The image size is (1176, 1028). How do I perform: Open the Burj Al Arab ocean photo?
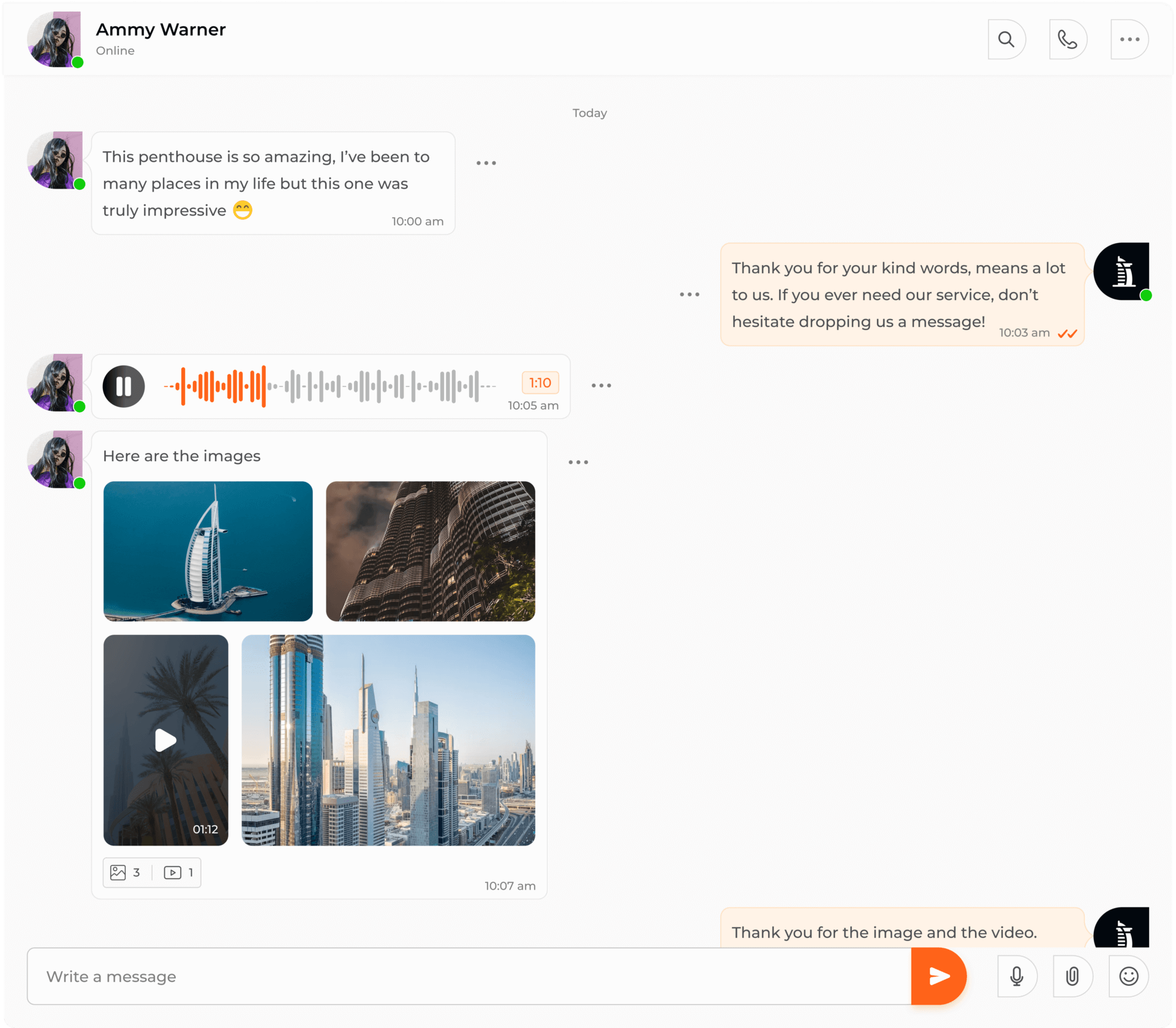click(x=208, y=551)
